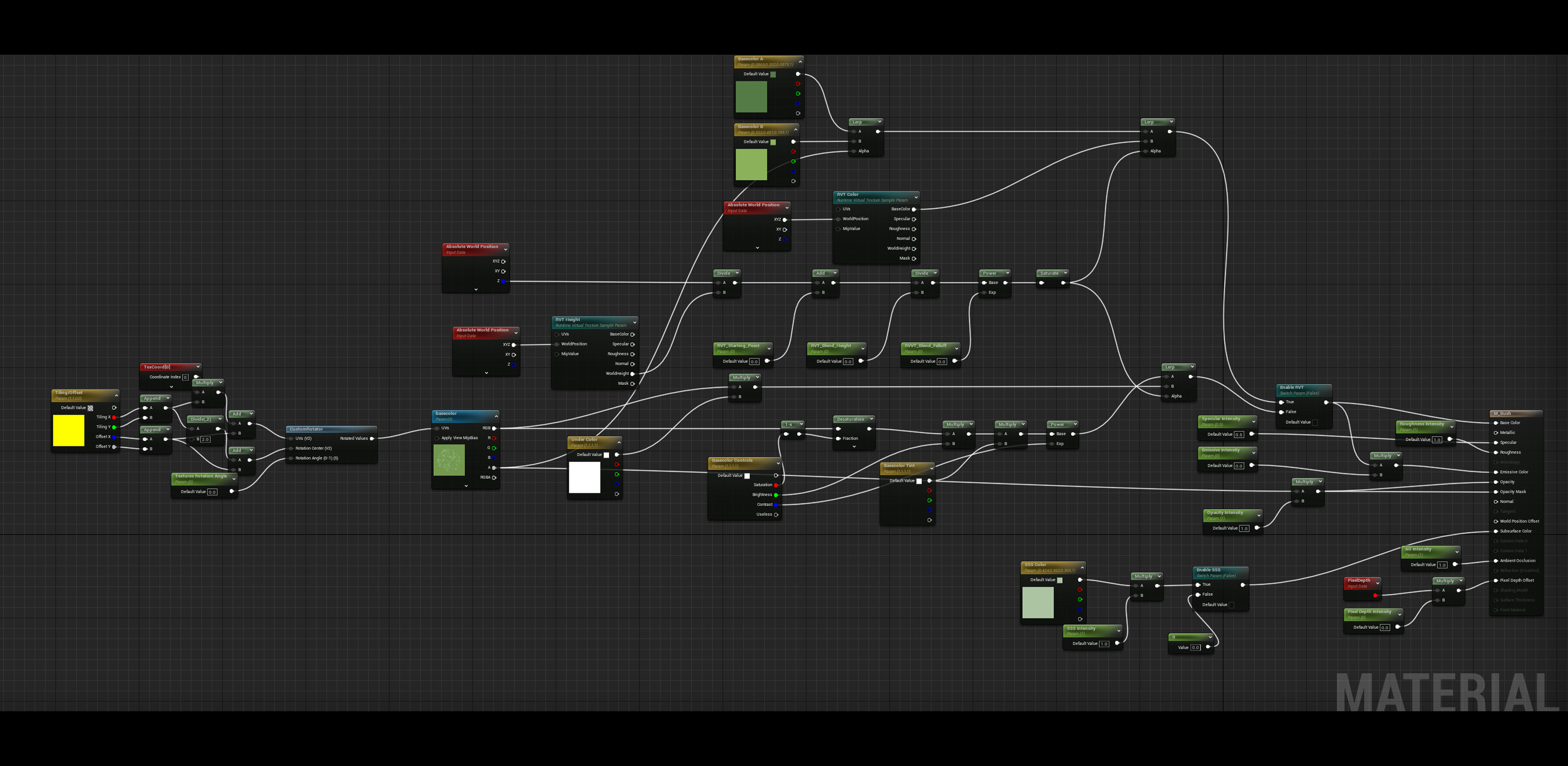Click the yellow Tiling/Offset preview square
Screen dimensions: 1568x766
69,431
